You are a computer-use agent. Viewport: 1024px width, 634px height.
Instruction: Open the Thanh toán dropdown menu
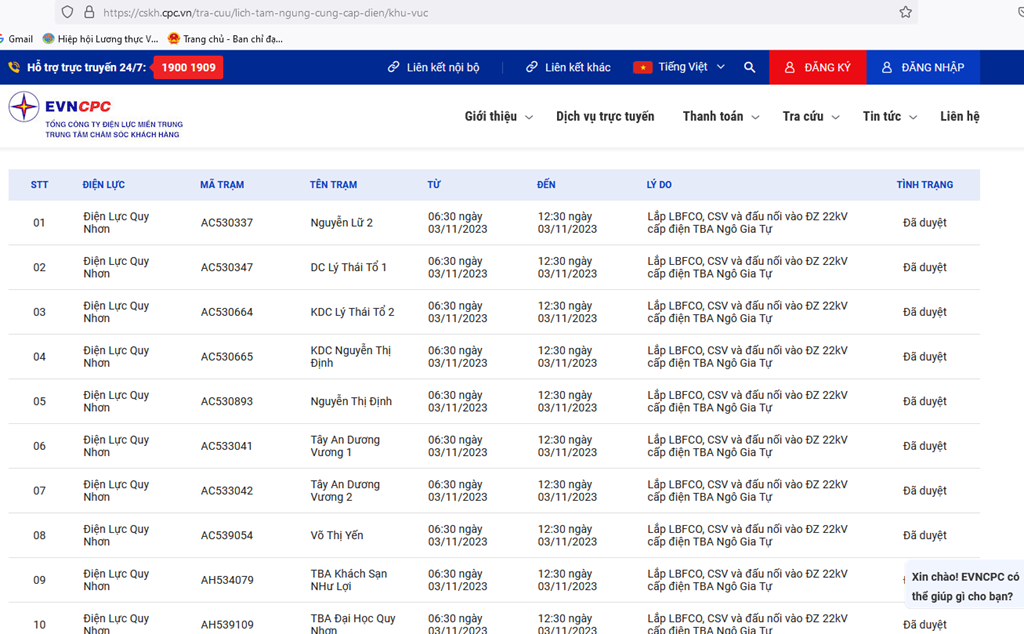coord(720,117)
